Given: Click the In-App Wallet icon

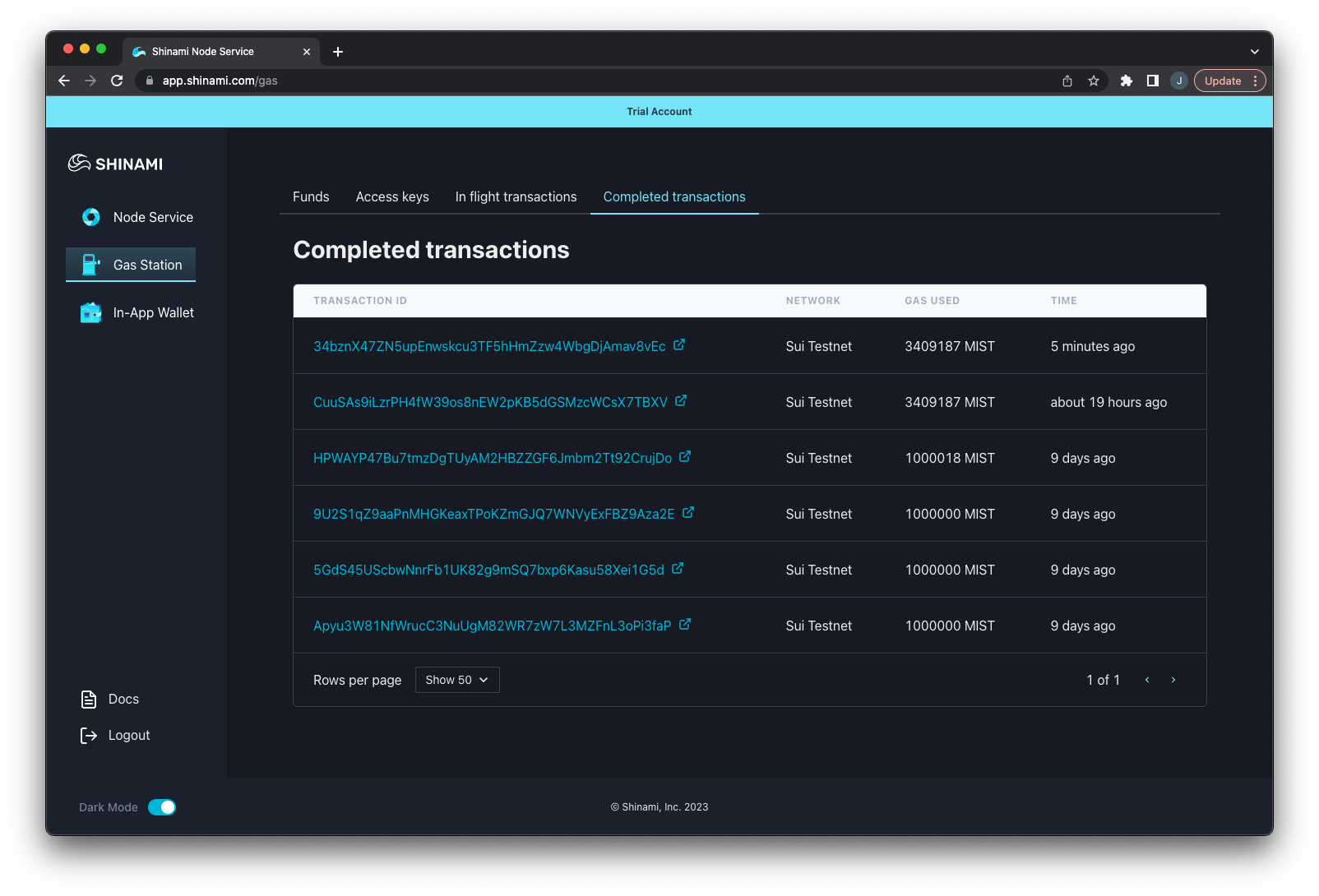Looking at the screenshot, I should point(90,312).
